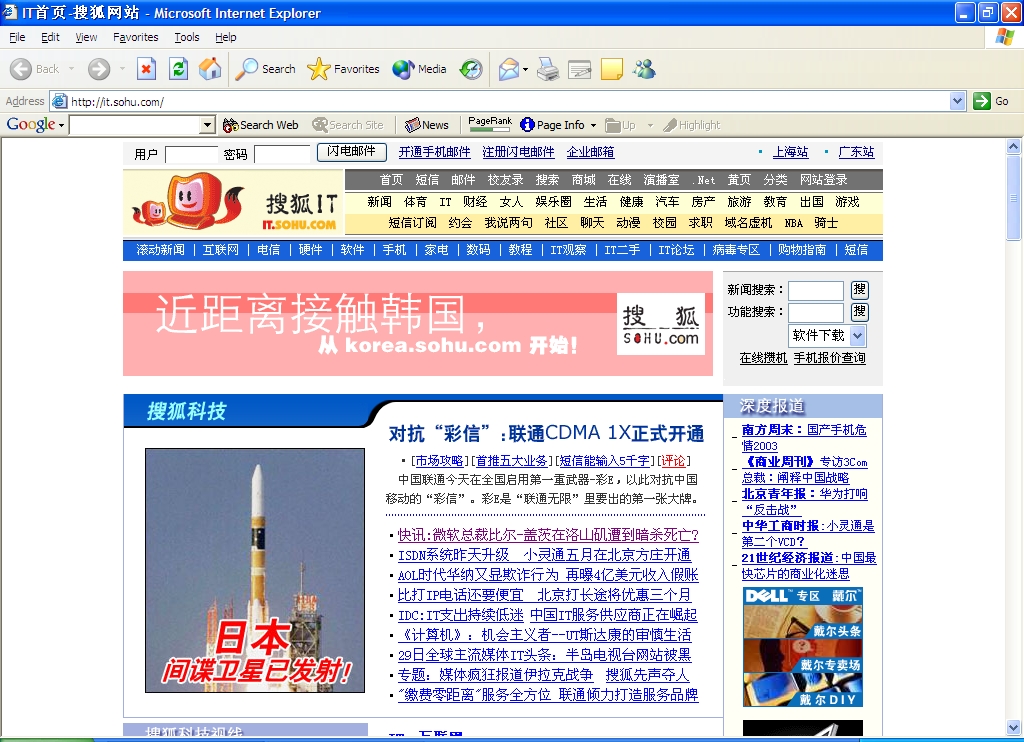Click the 闪电邮件 login button
This screenshot has height=742, width=1024.
click(x=351, y=152)
